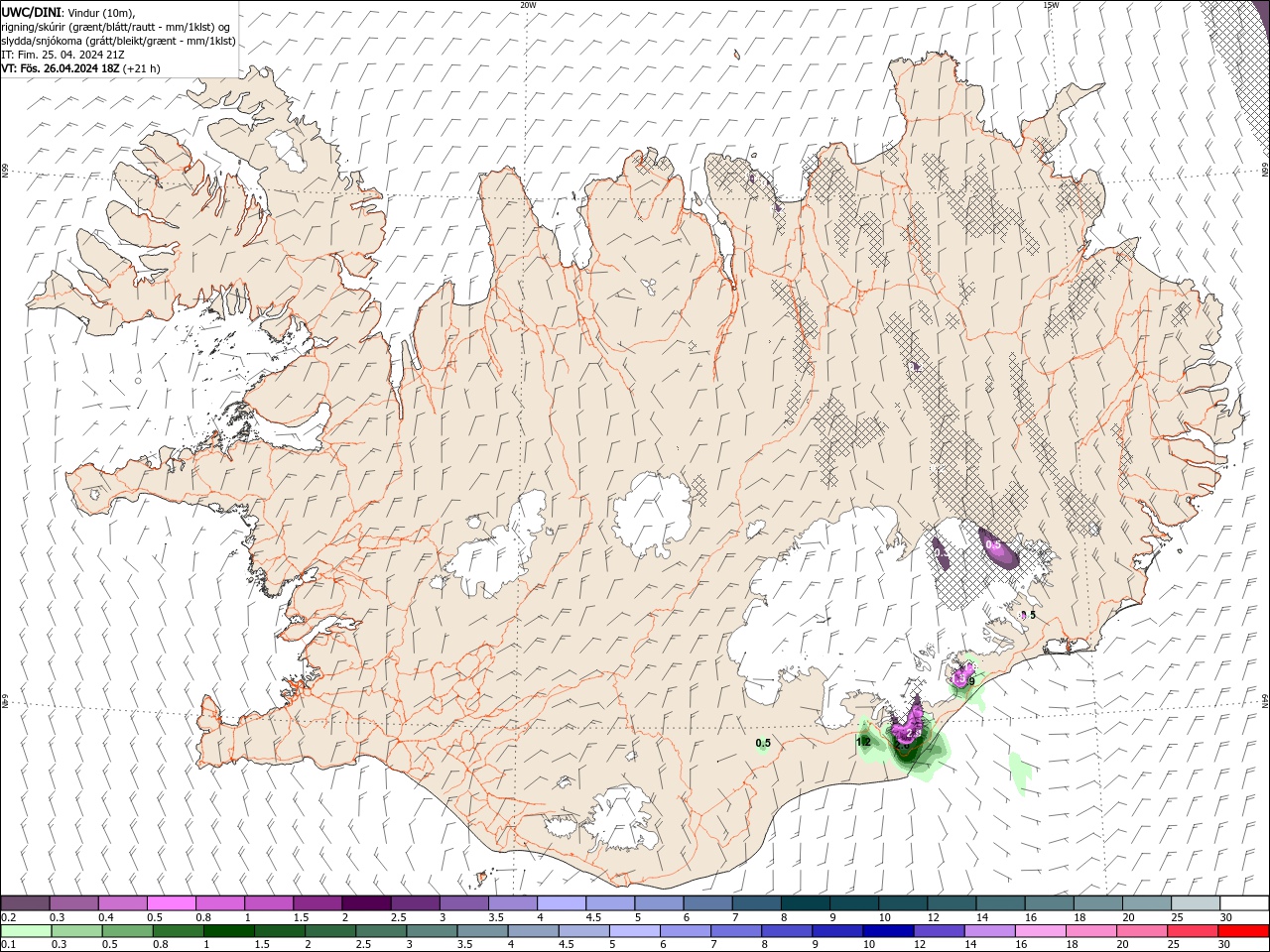The image size is (1270, 952).
Task: Click the '1.2' value on the green rain area
Action: point(863,742)
